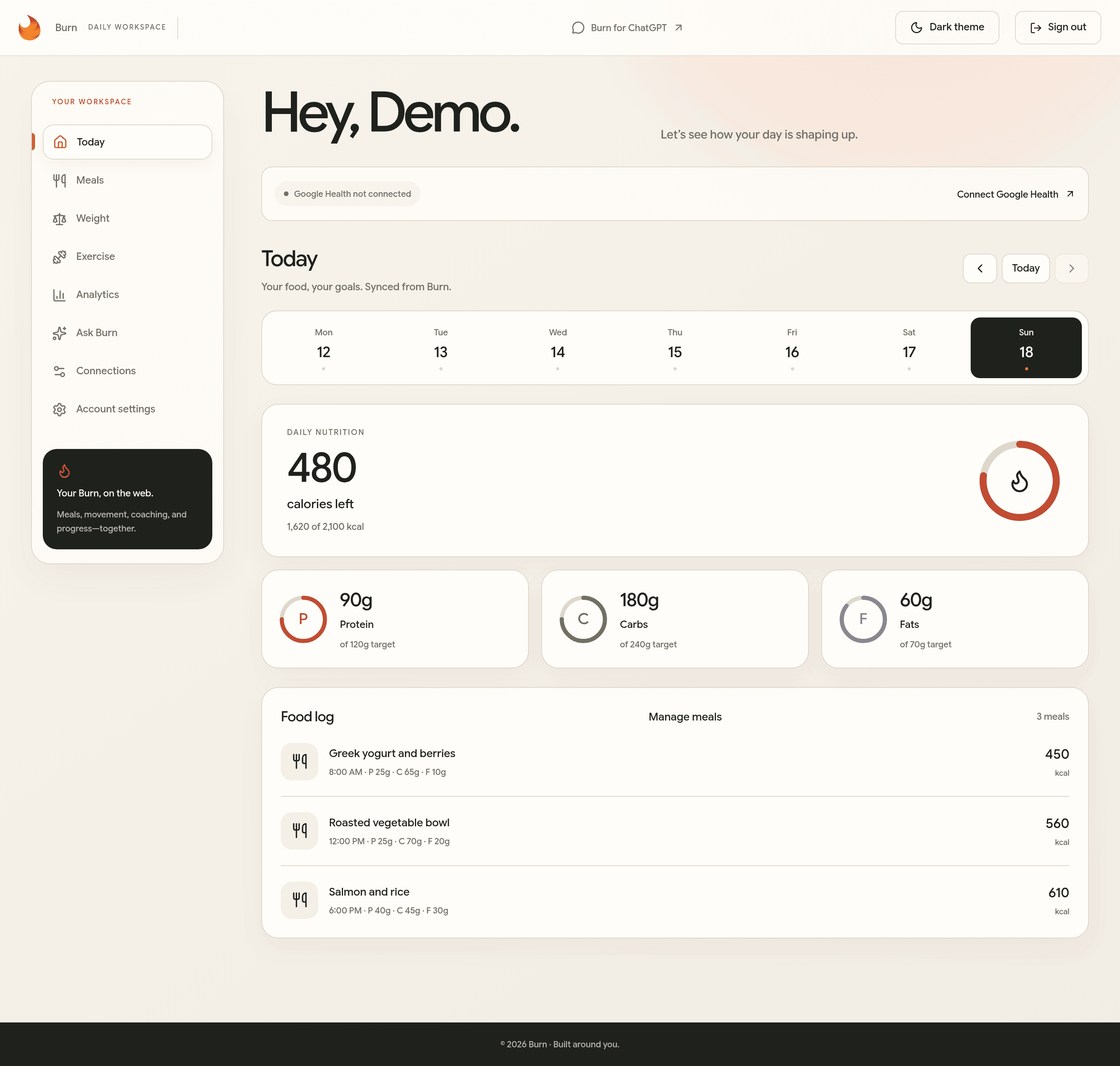The width and height of the screenshot is (1120, 1066).
Task: Click the arrow icon after Burn for ChatGPT
Action: point(678,28)
